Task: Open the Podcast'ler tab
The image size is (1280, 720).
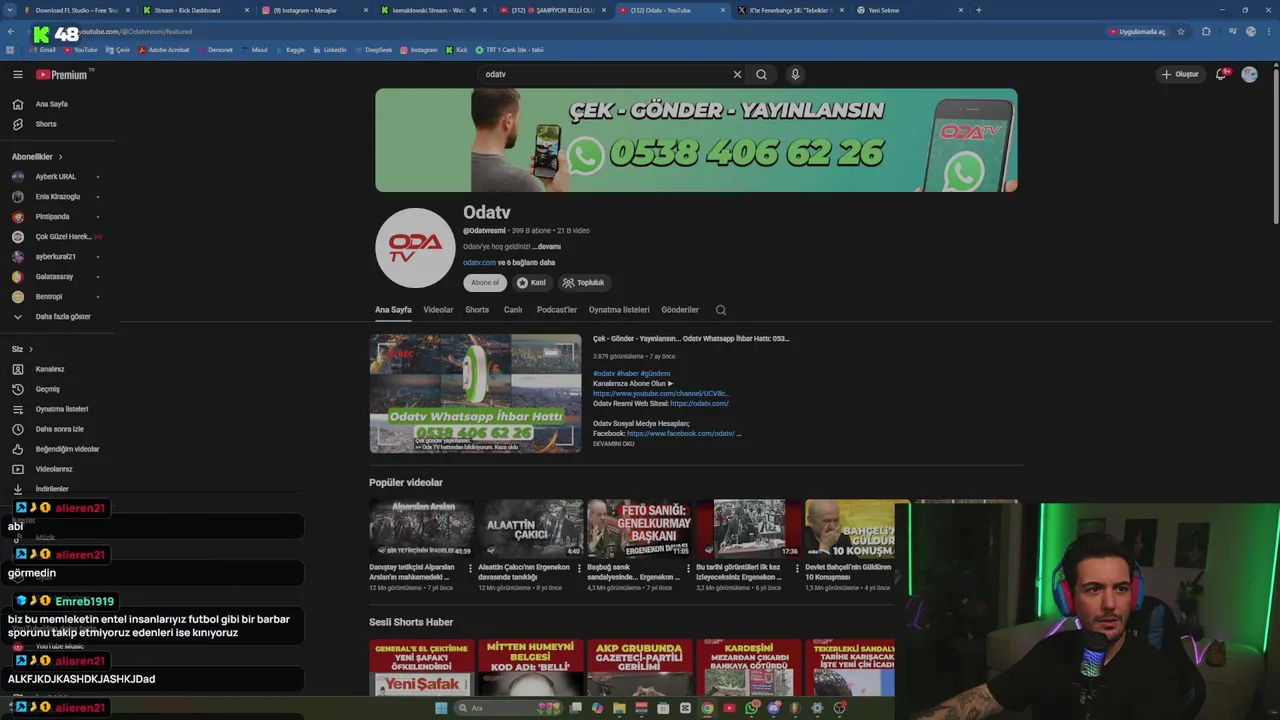Action: pyautogui.click(x=557, y=310)
